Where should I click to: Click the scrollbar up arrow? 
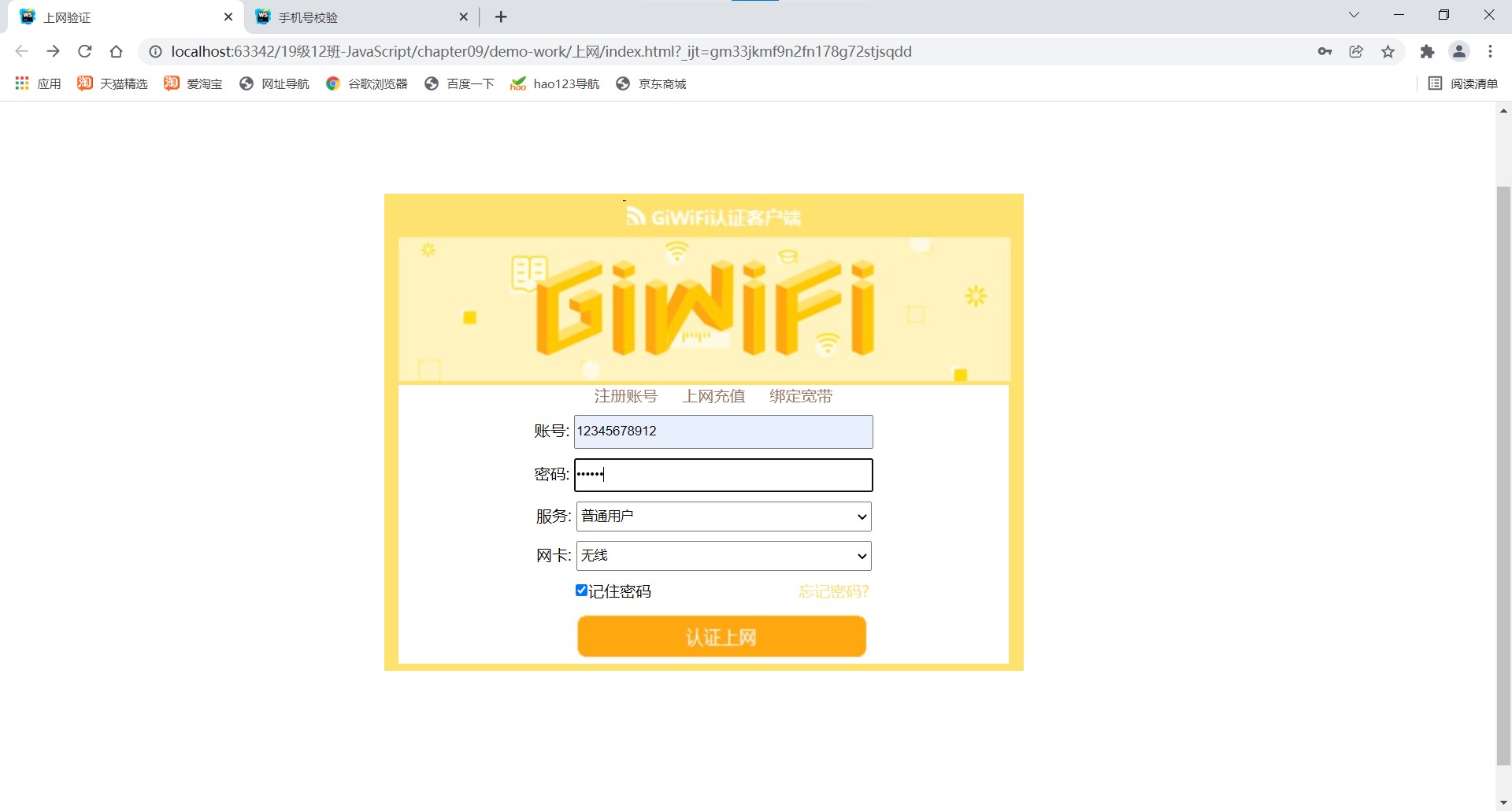tap(1504, 111)
